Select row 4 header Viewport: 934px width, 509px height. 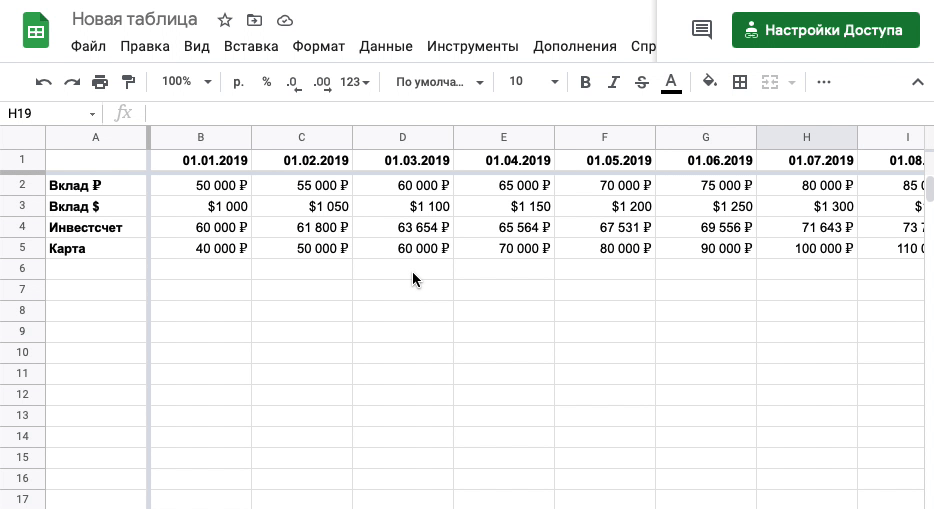[22, 227]
